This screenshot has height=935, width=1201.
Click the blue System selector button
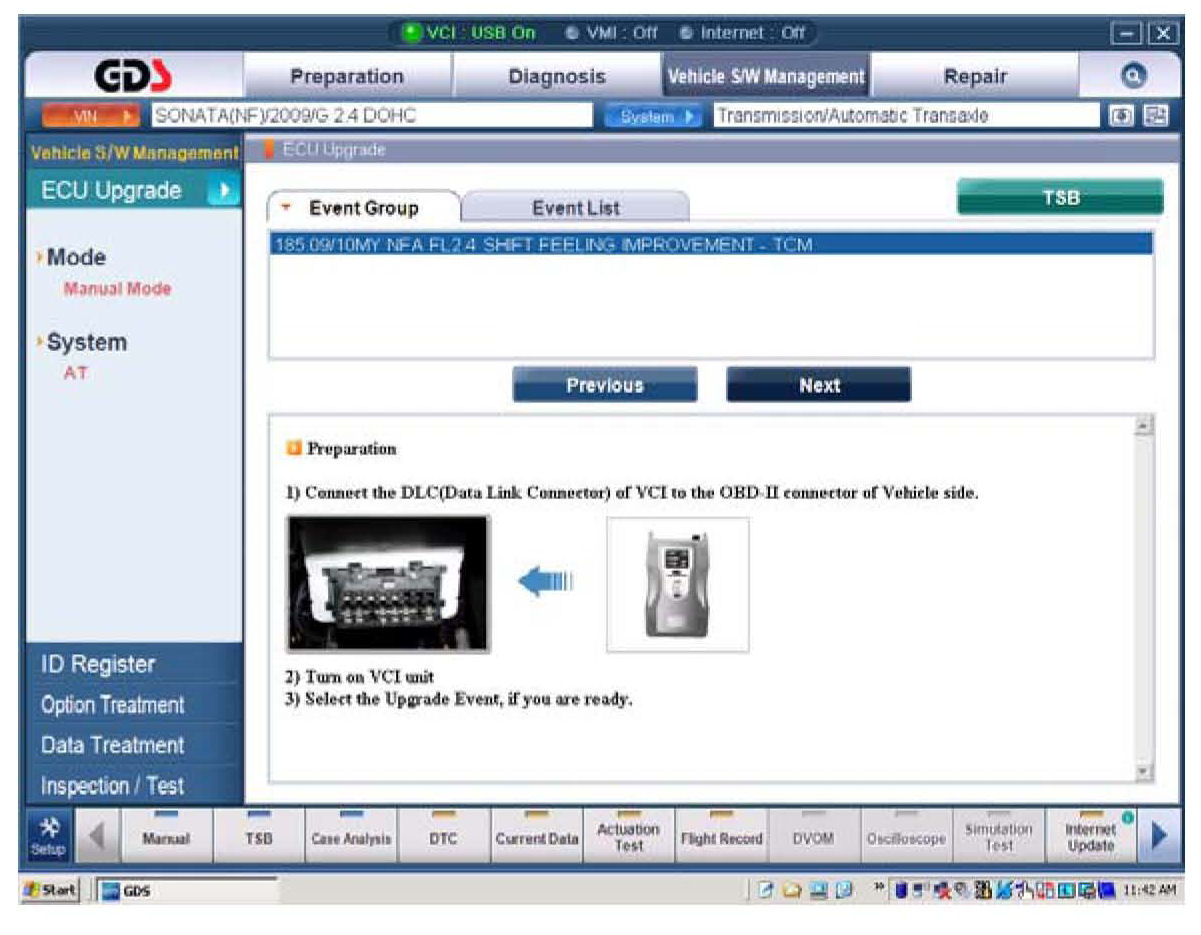pyautogui.click(x=655, y=116)
